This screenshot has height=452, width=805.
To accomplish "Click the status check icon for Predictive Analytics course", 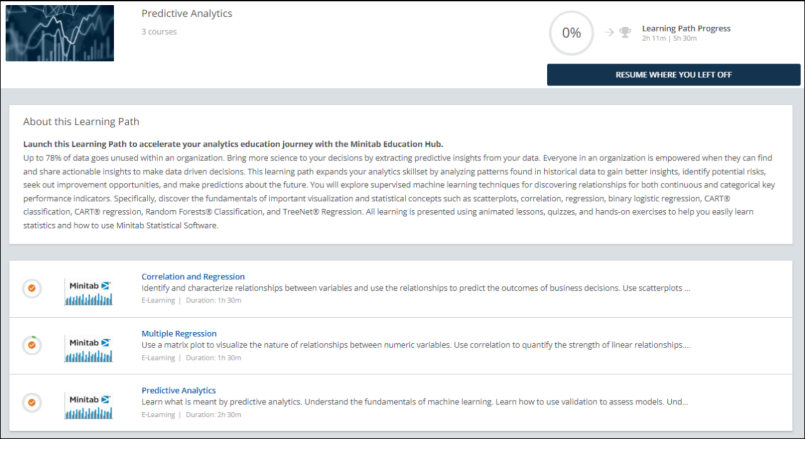I will point(32,402).
